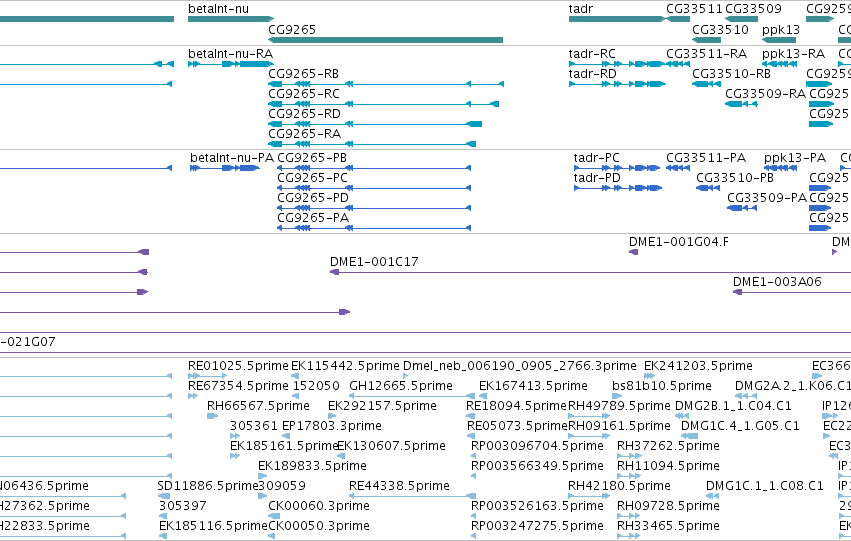Viewport: 851px width, 541px height.
Task: Click the RE05073.5prime EST label
Action: (517, 426)
